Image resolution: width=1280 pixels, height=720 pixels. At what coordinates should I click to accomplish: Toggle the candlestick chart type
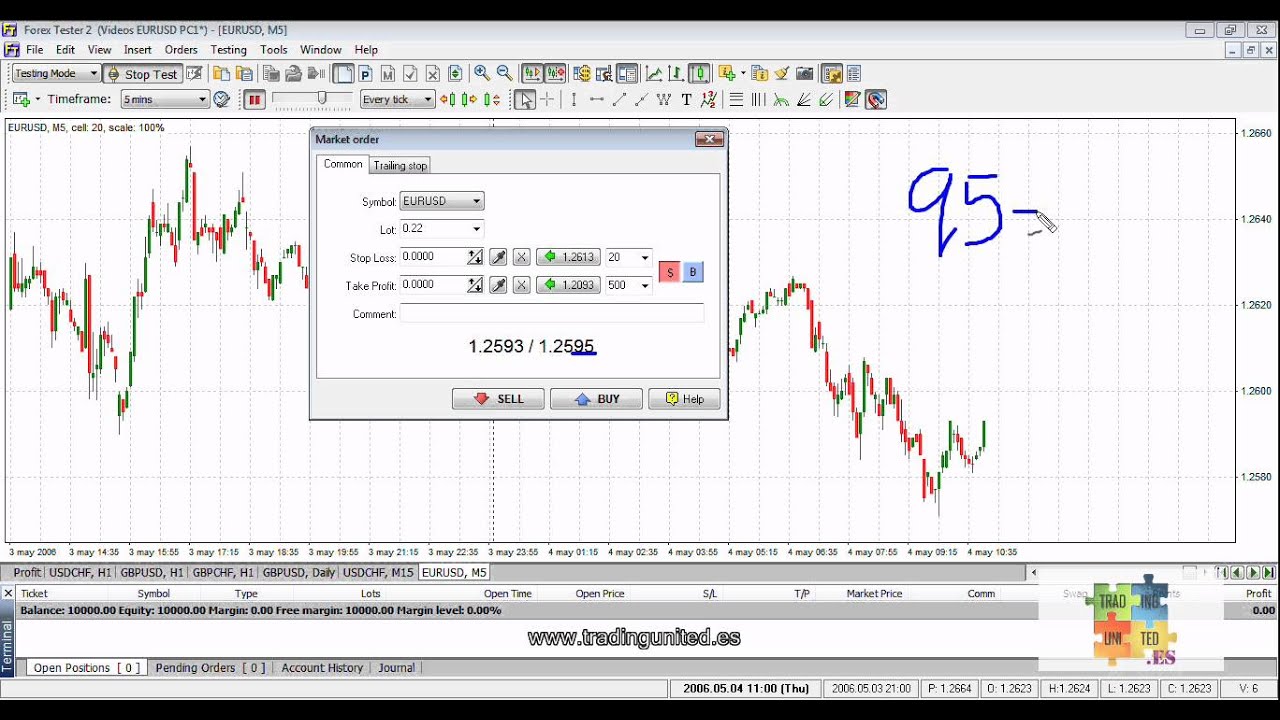699,73
